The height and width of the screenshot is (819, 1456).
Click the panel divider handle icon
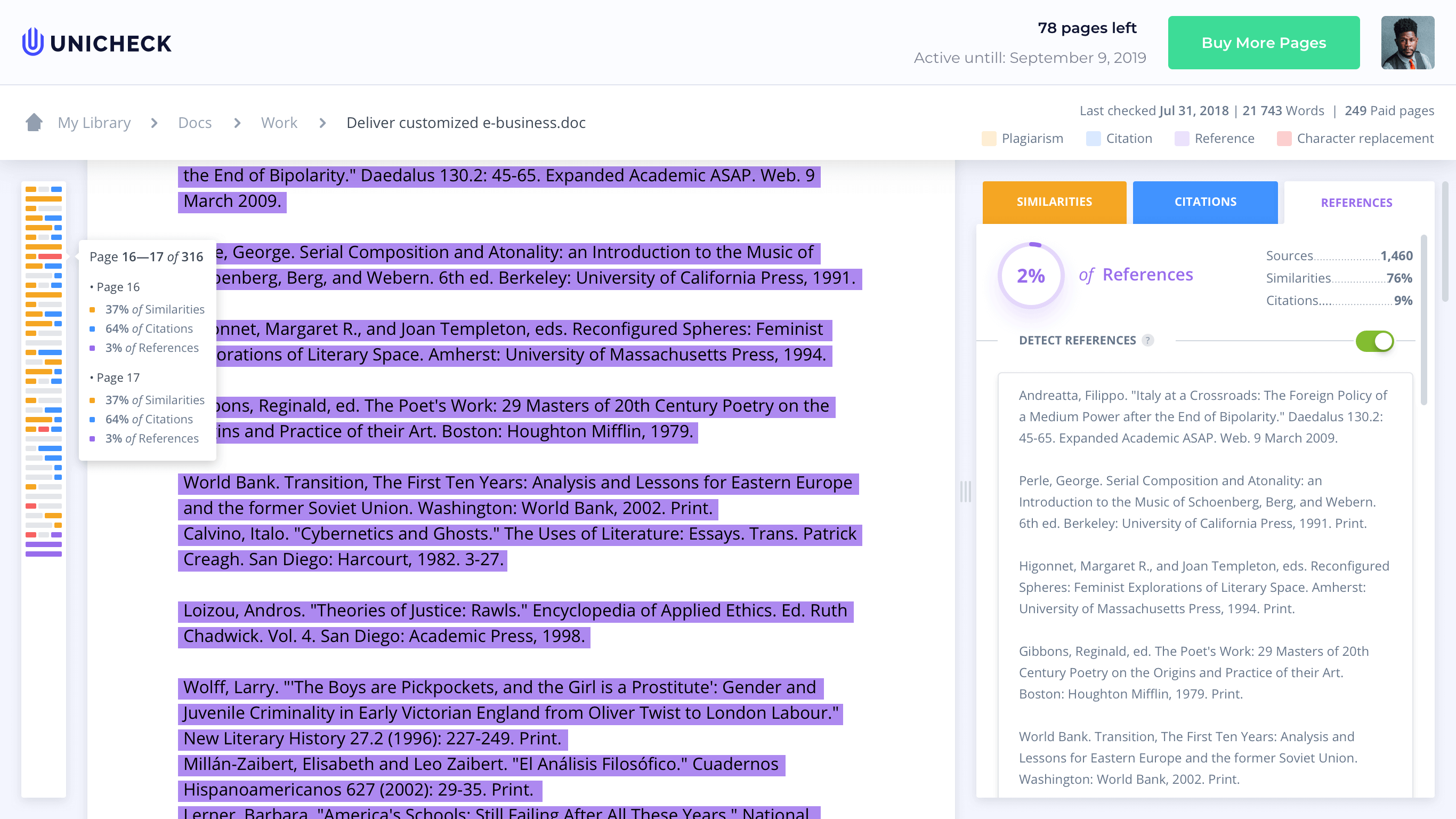965,491
